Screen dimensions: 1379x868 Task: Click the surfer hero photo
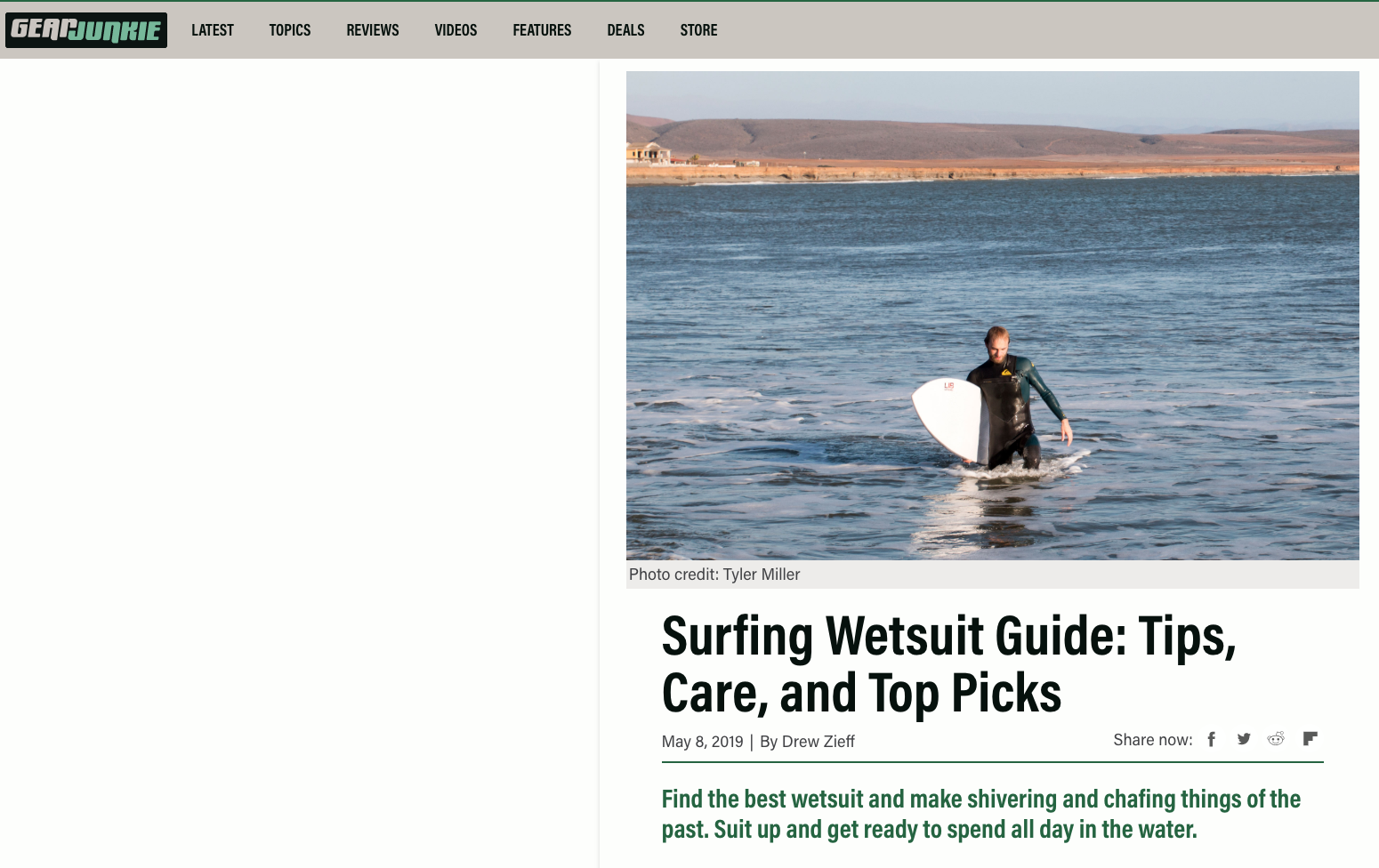click(992, 316)
